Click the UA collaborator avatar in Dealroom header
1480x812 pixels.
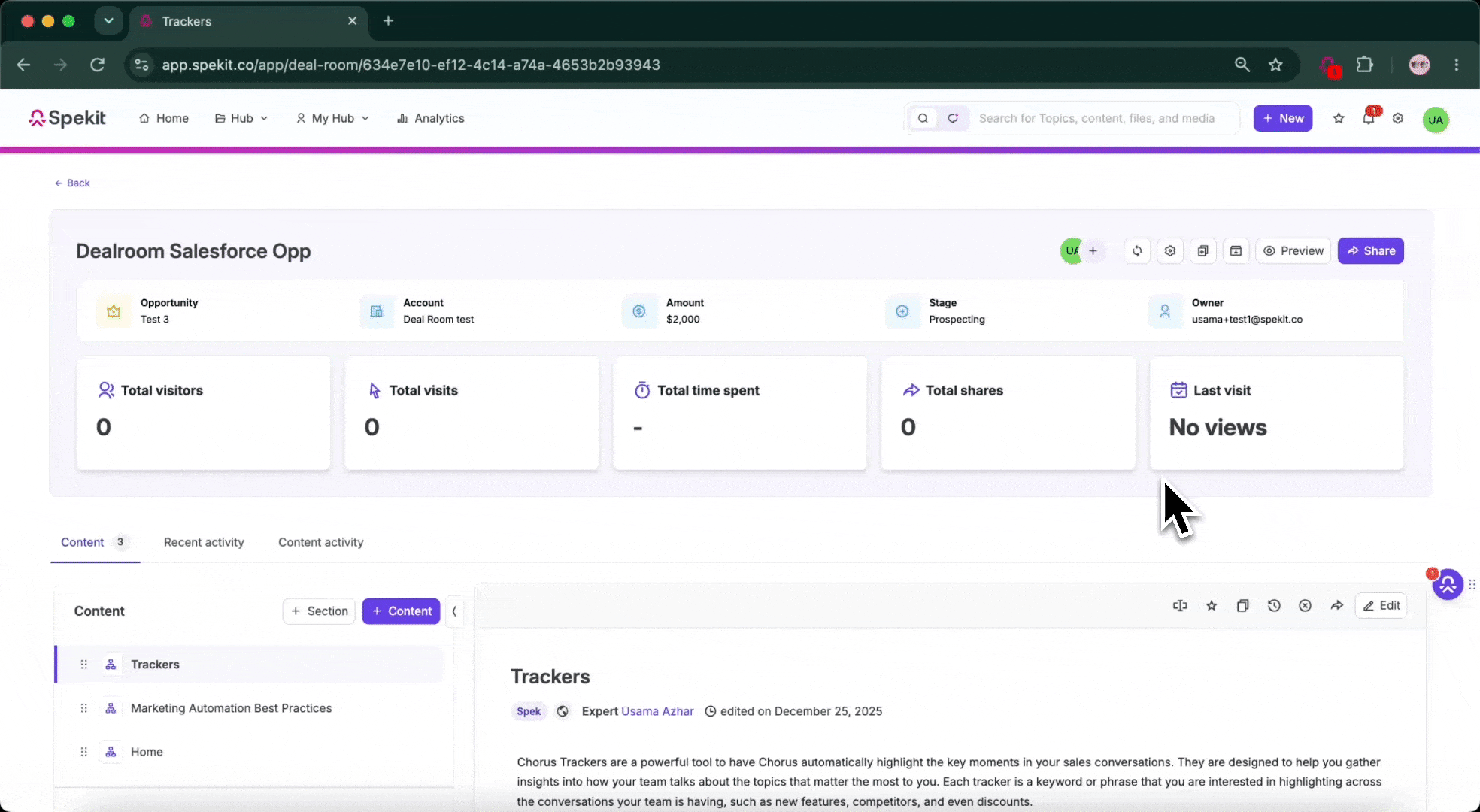[1072, 251]
